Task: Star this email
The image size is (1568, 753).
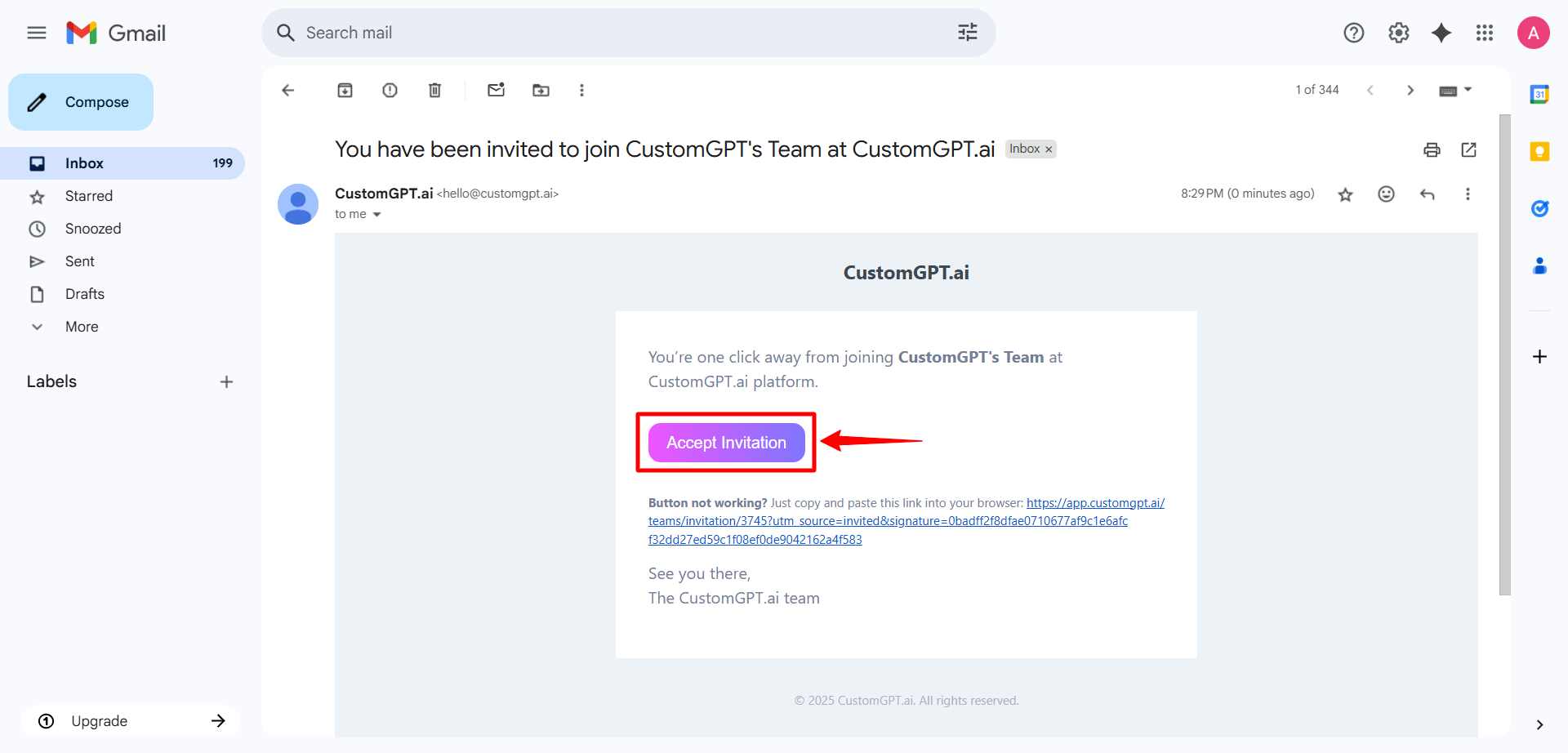Action: (x=1346, y=194)
